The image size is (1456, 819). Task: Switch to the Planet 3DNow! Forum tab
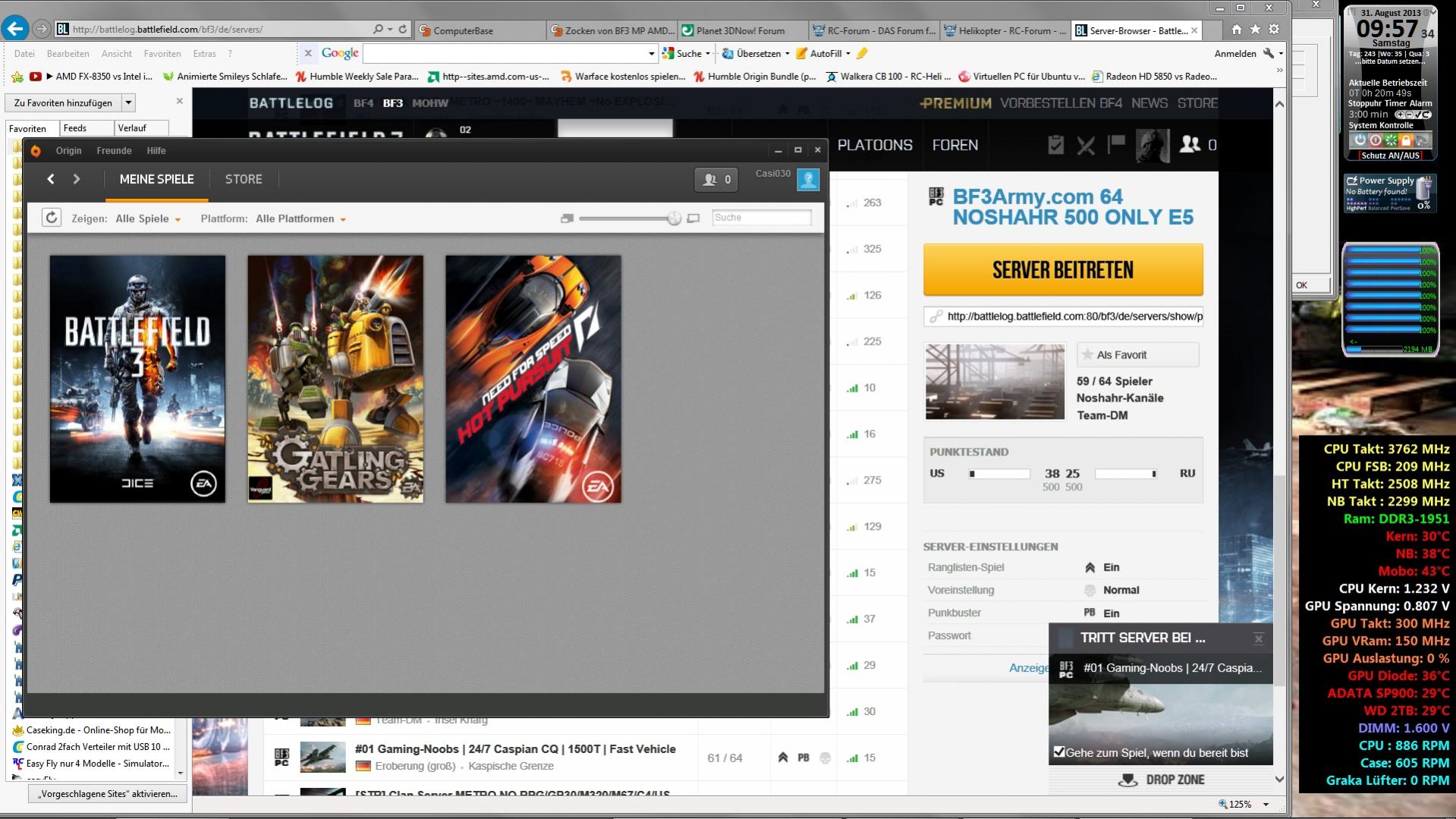tap(742, 30)
